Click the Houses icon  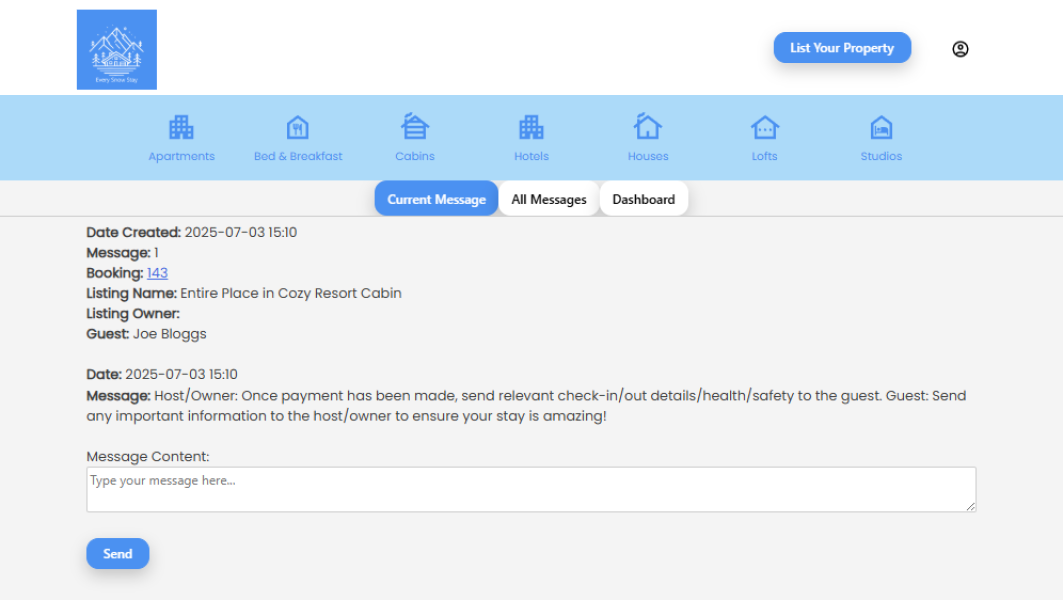pyautogui.click(x=648, y=127)
